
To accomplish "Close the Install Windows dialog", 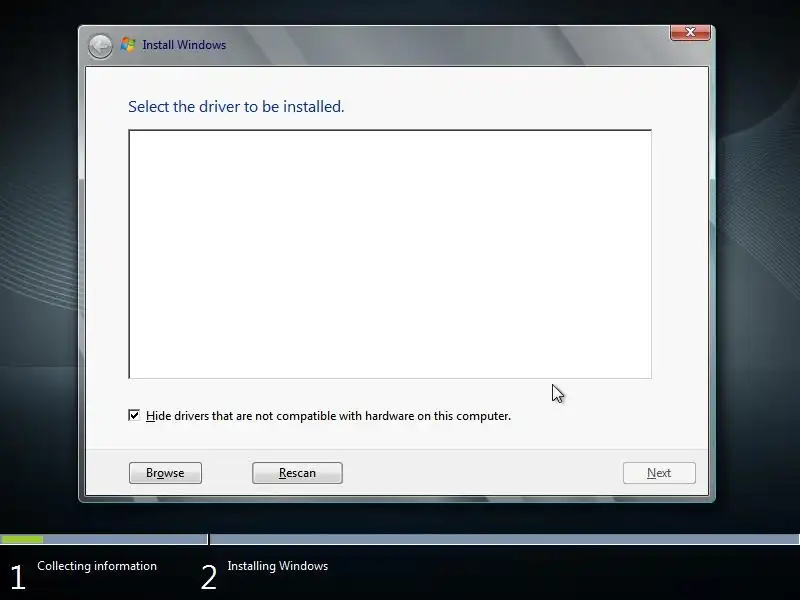I will click(x=690, y=32).
